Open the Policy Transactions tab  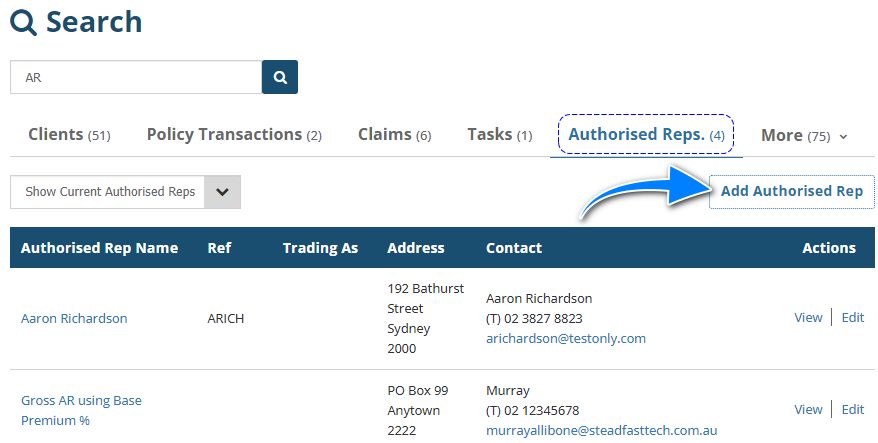[234, 135]
